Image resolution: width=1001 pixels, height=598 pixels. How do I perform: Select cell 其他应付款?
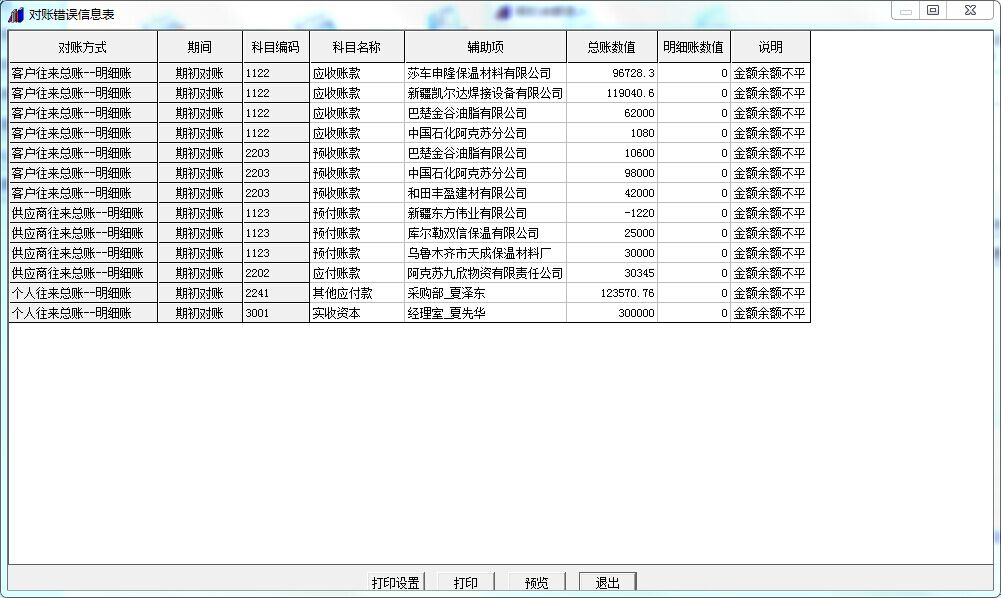point(357,293)
